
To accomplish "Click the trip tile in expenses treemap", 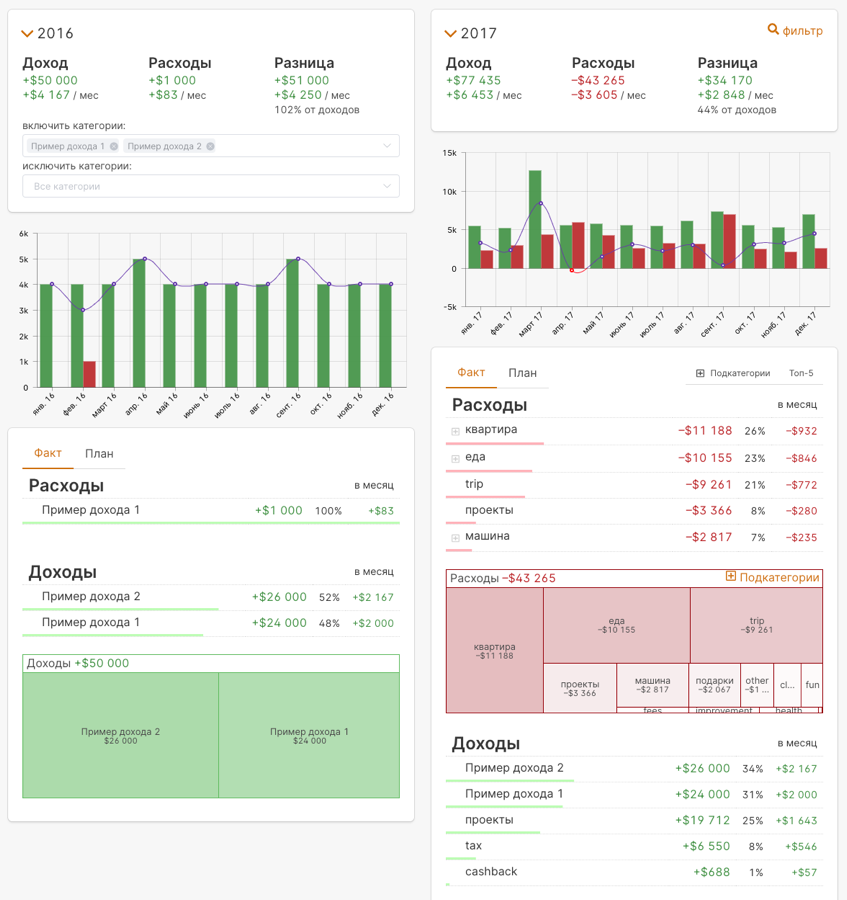I will point(756,625).
